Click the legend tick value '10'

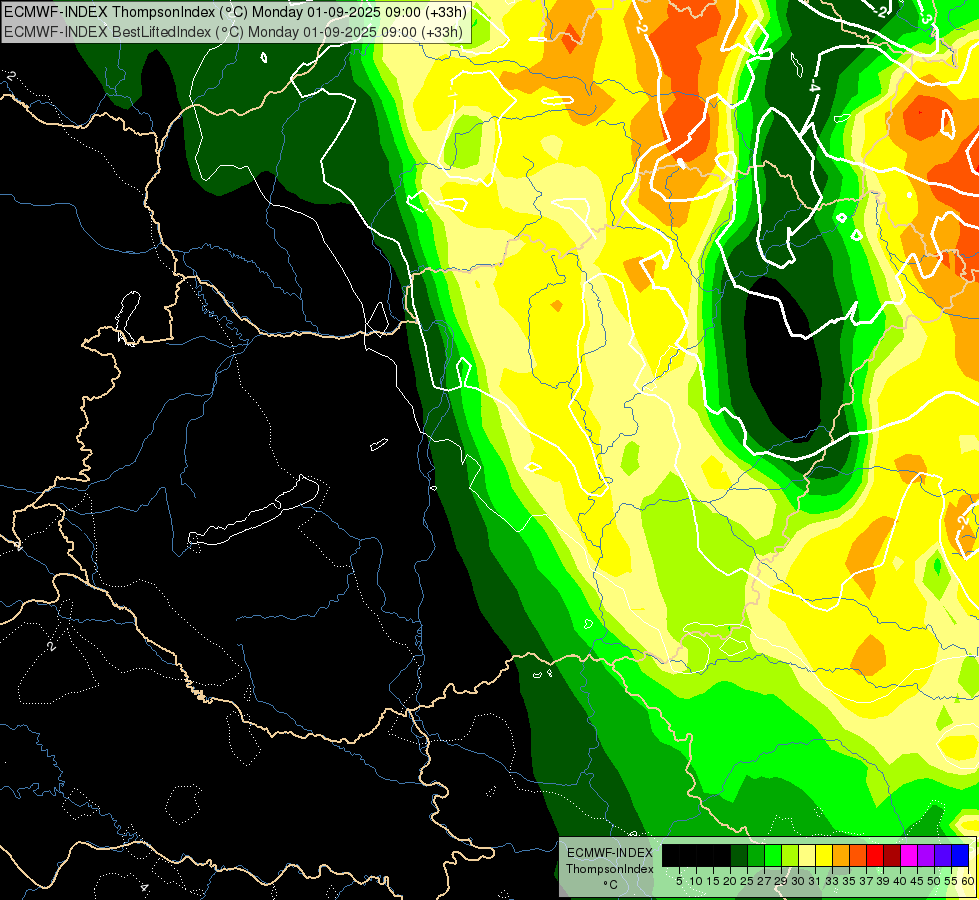[696, 881]
